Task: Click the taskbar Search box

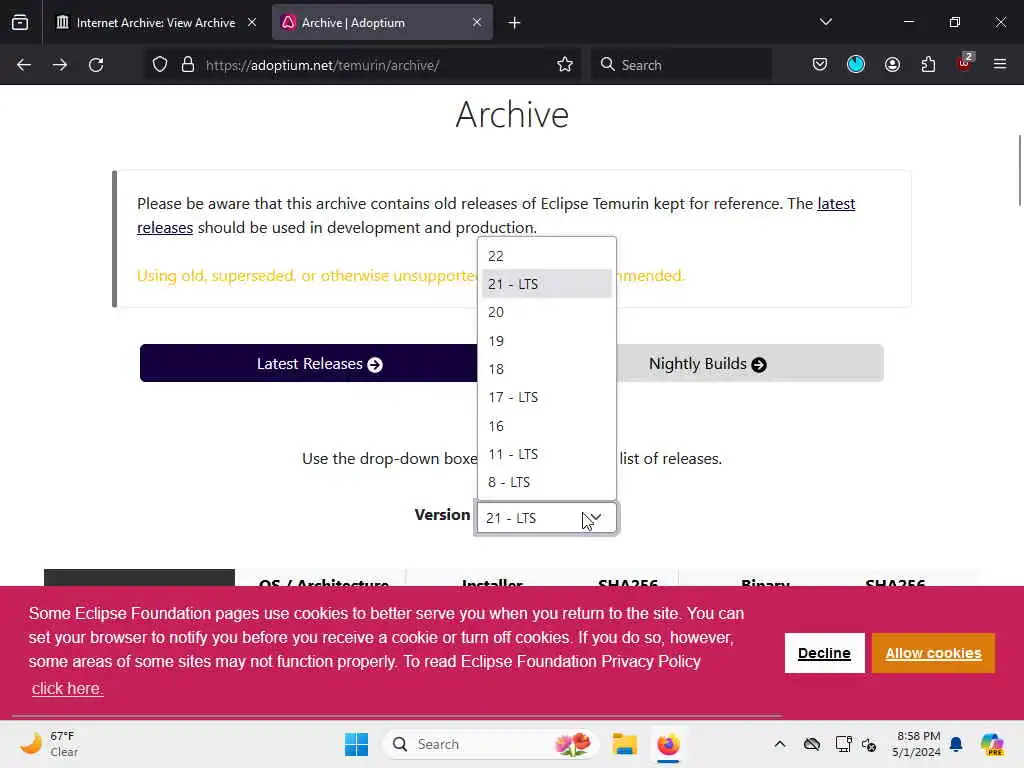Action: coord(491,744)
